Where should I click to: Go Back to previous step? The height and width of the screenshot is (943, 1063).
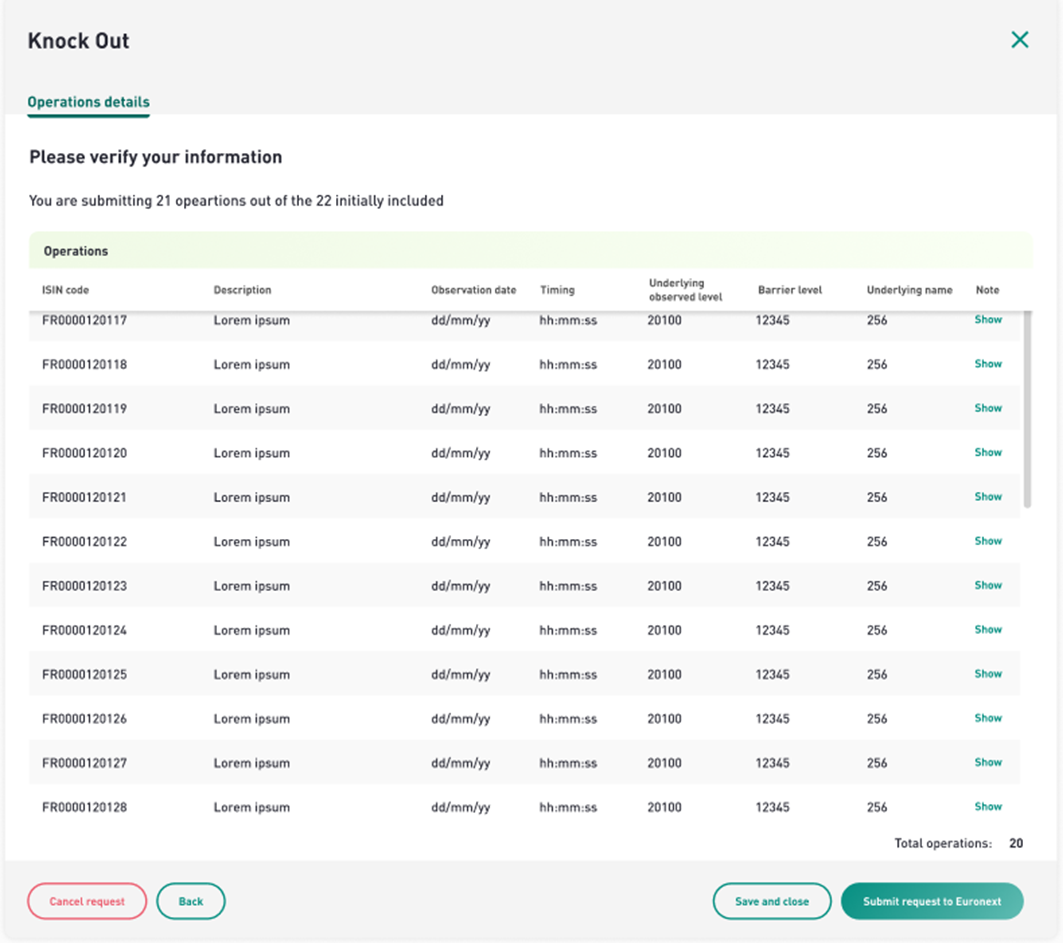click(190, 901)
